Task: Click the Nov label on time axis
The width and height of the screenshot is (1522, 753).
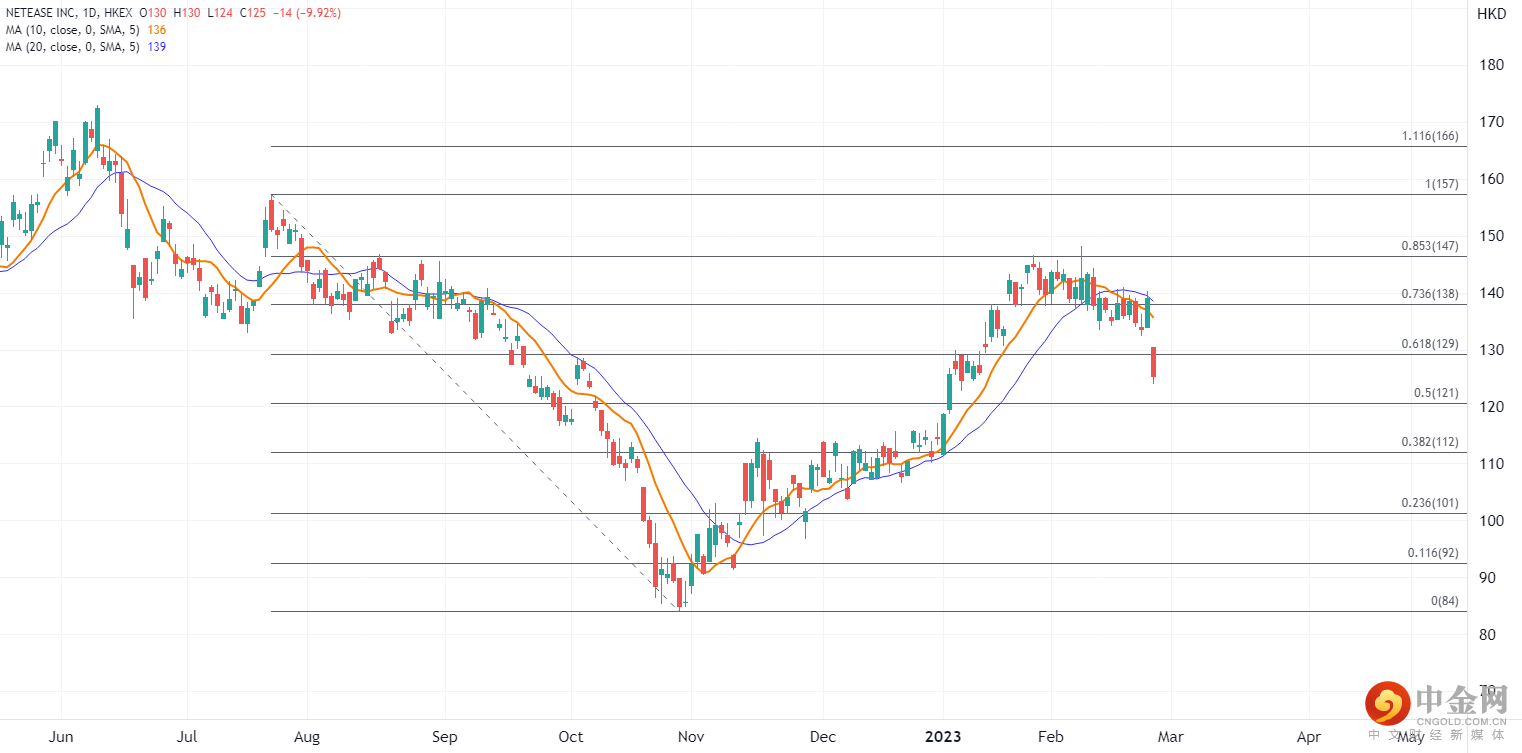Action: click(692, 737)
